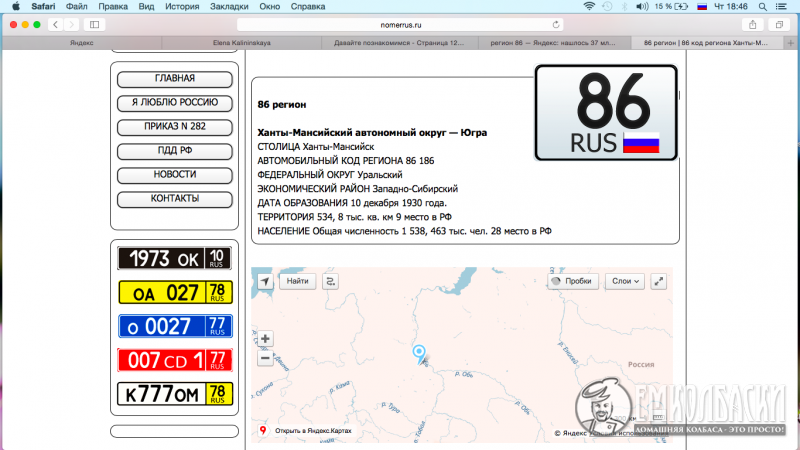800x450 pixels.
Task: Click the blue О 0027 plate
Action: click(175, 326)
